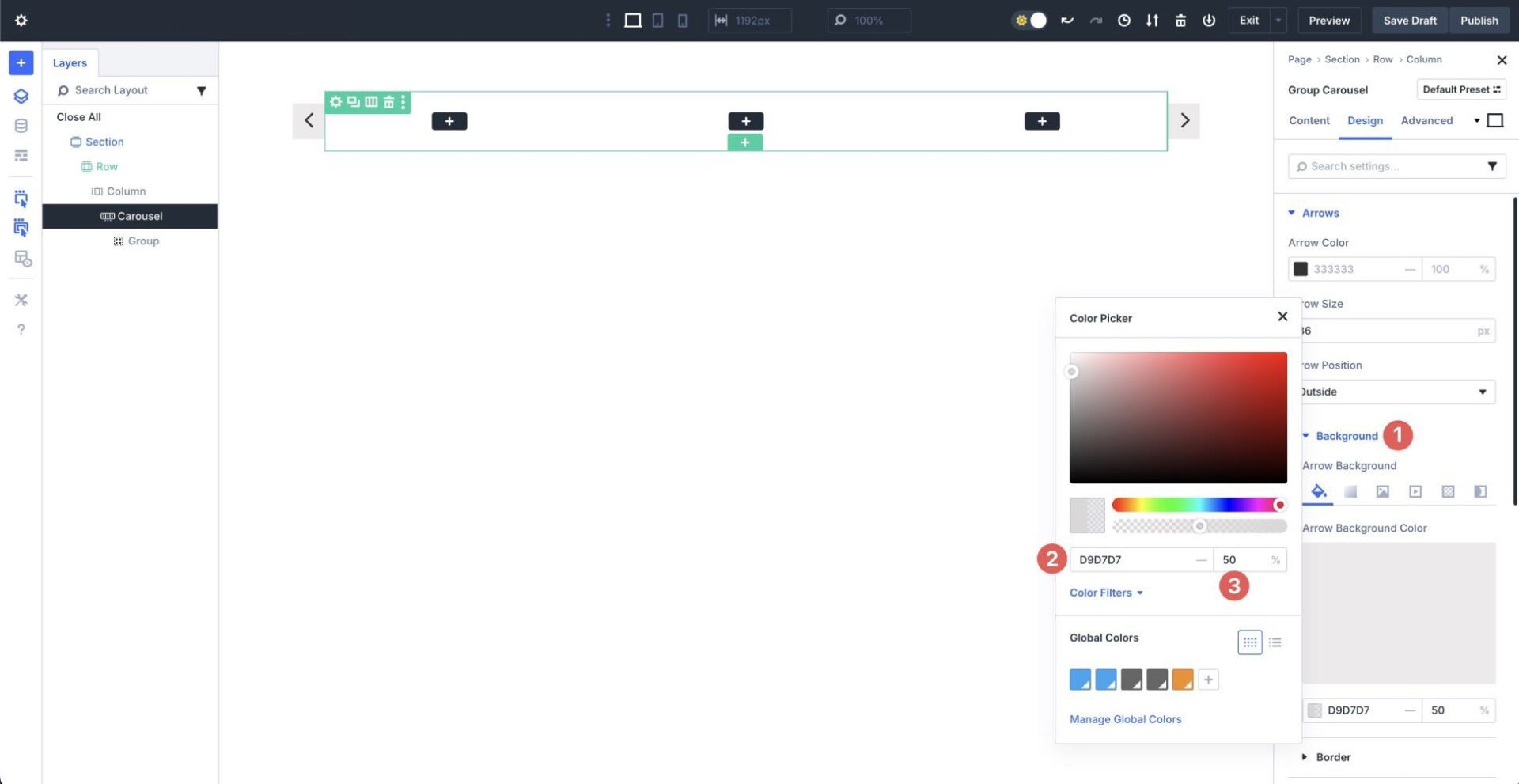Image resolution: width=1519 pixels, height=784 pixels.
Task: Click the Publish button
Action: pos(1478,20)
